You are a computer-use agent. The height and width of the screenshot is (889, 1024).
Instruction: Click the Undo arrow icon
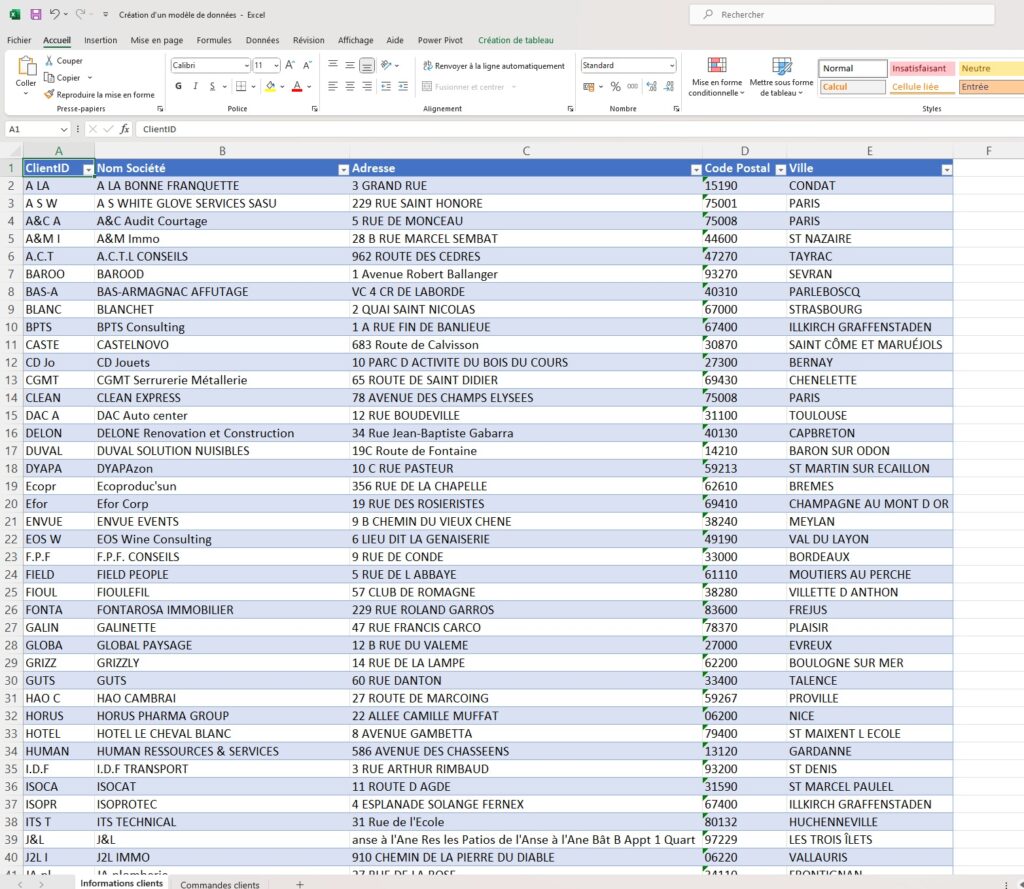click(x=55, y=14)
